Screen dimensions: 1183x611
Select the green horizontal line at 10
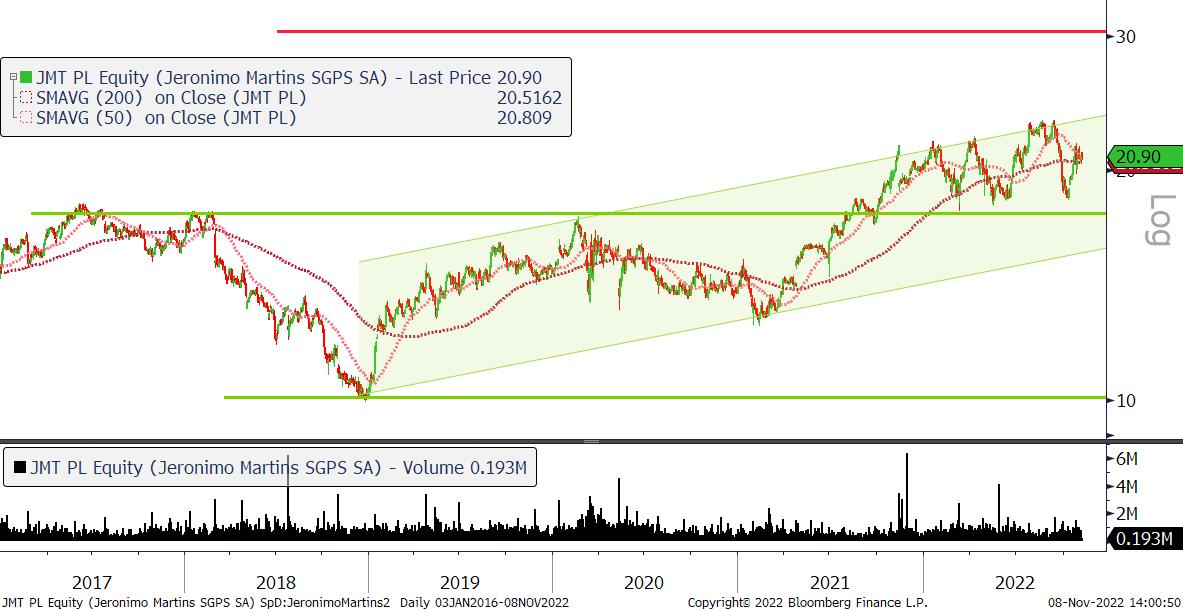point(665,398)
